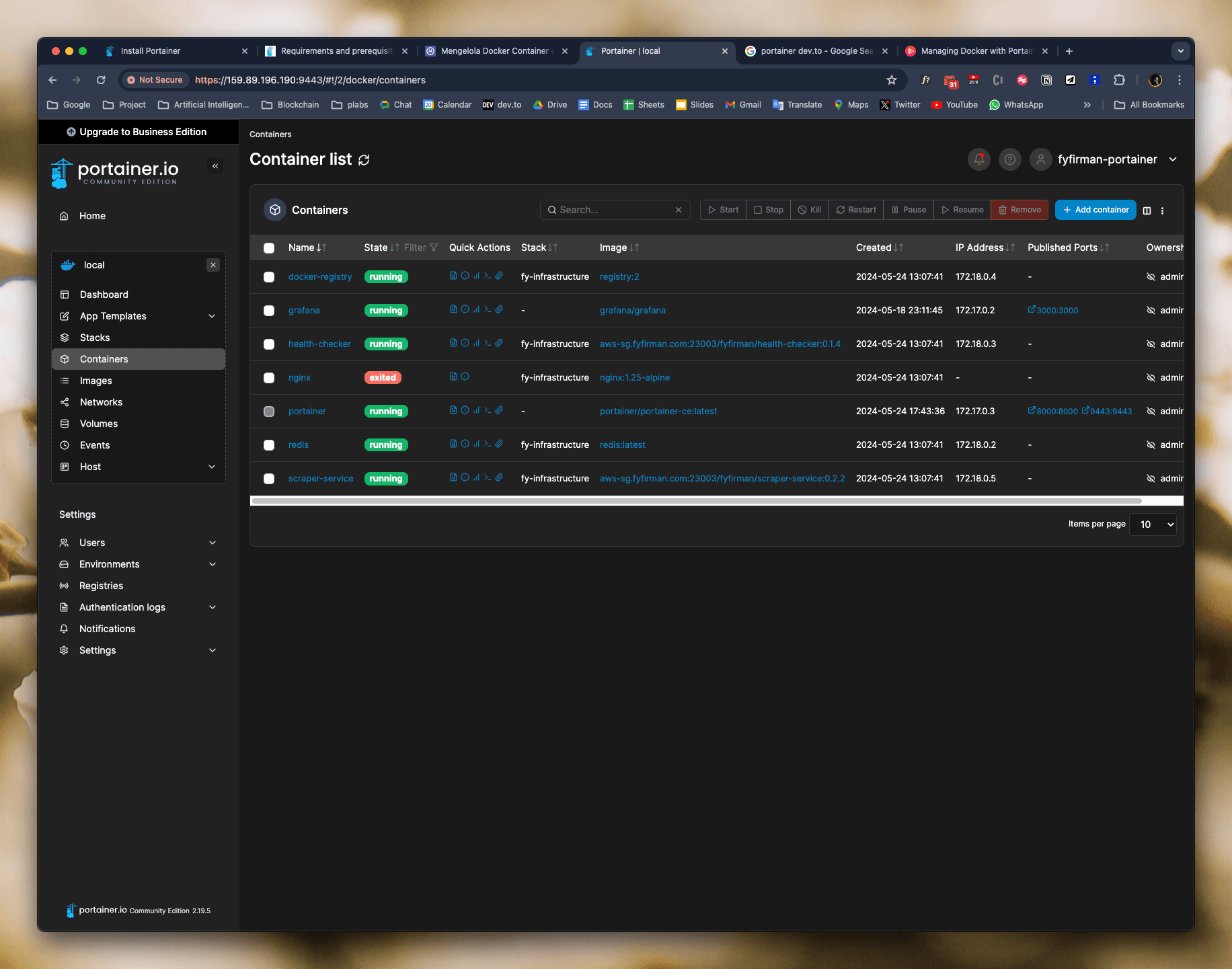Open logs icon for docker-registry container
Viewport: 1232px width, 969px height.
click(x=453, y=276)
